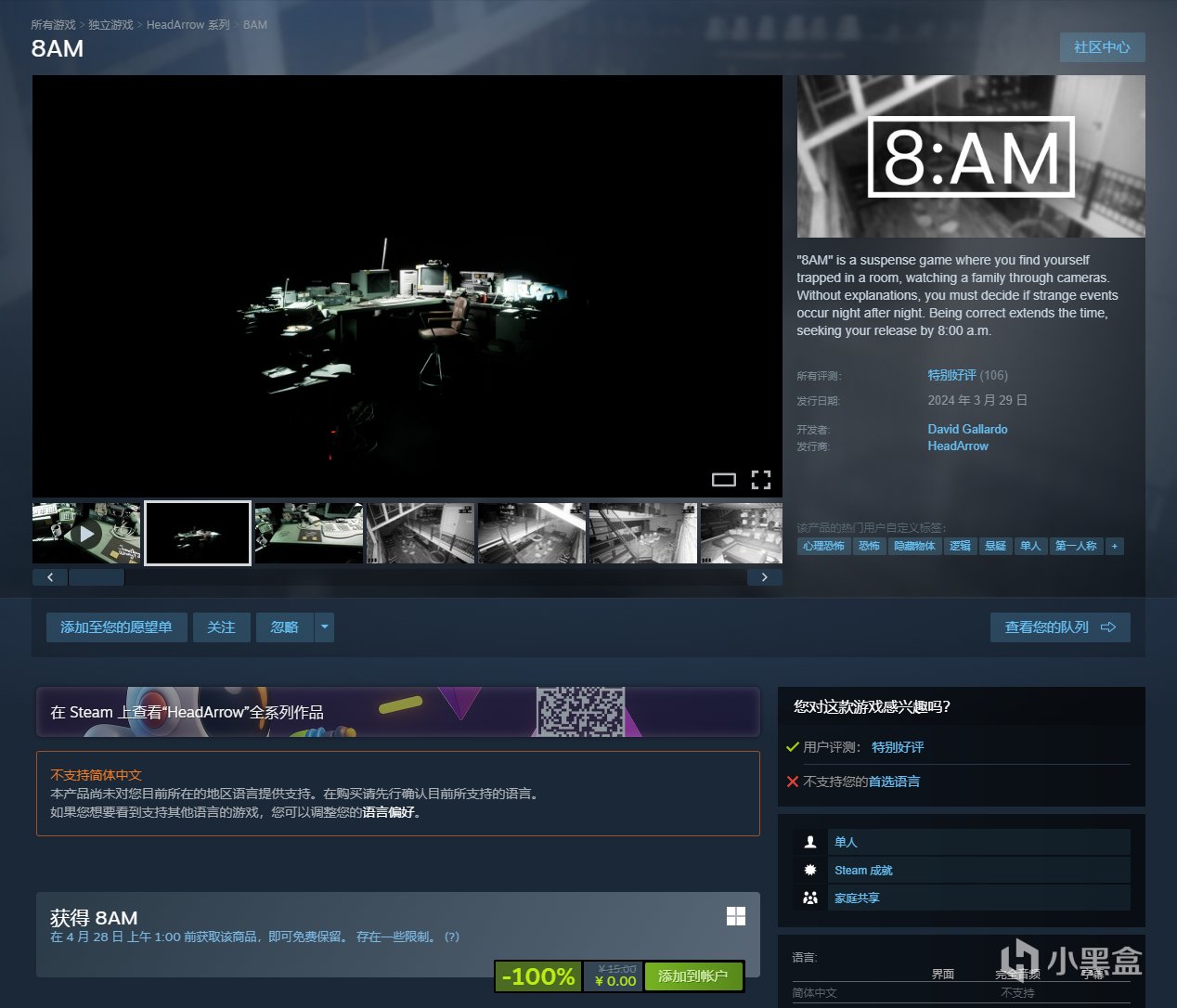Click the single-player person icon

pos(810,842)
